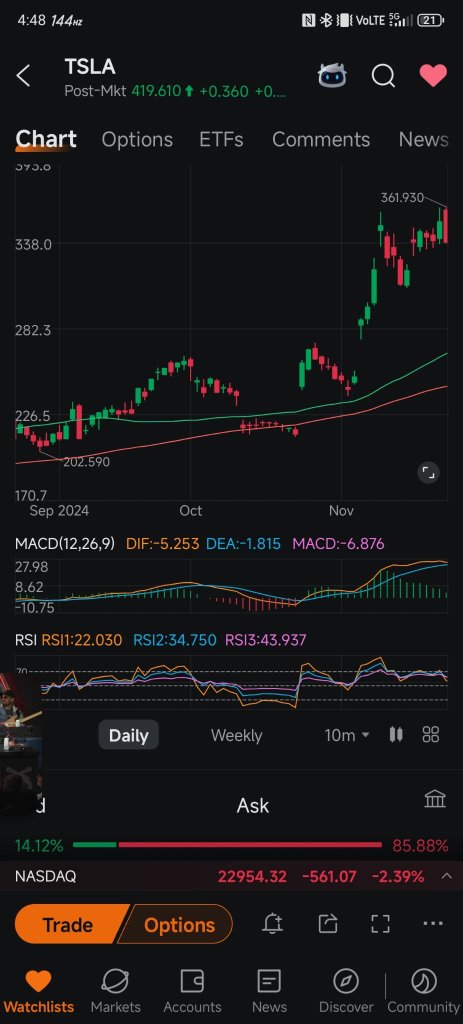463x1024 pixels.
Task: Open more actions three-dot menu
Action: pos(433,923)
